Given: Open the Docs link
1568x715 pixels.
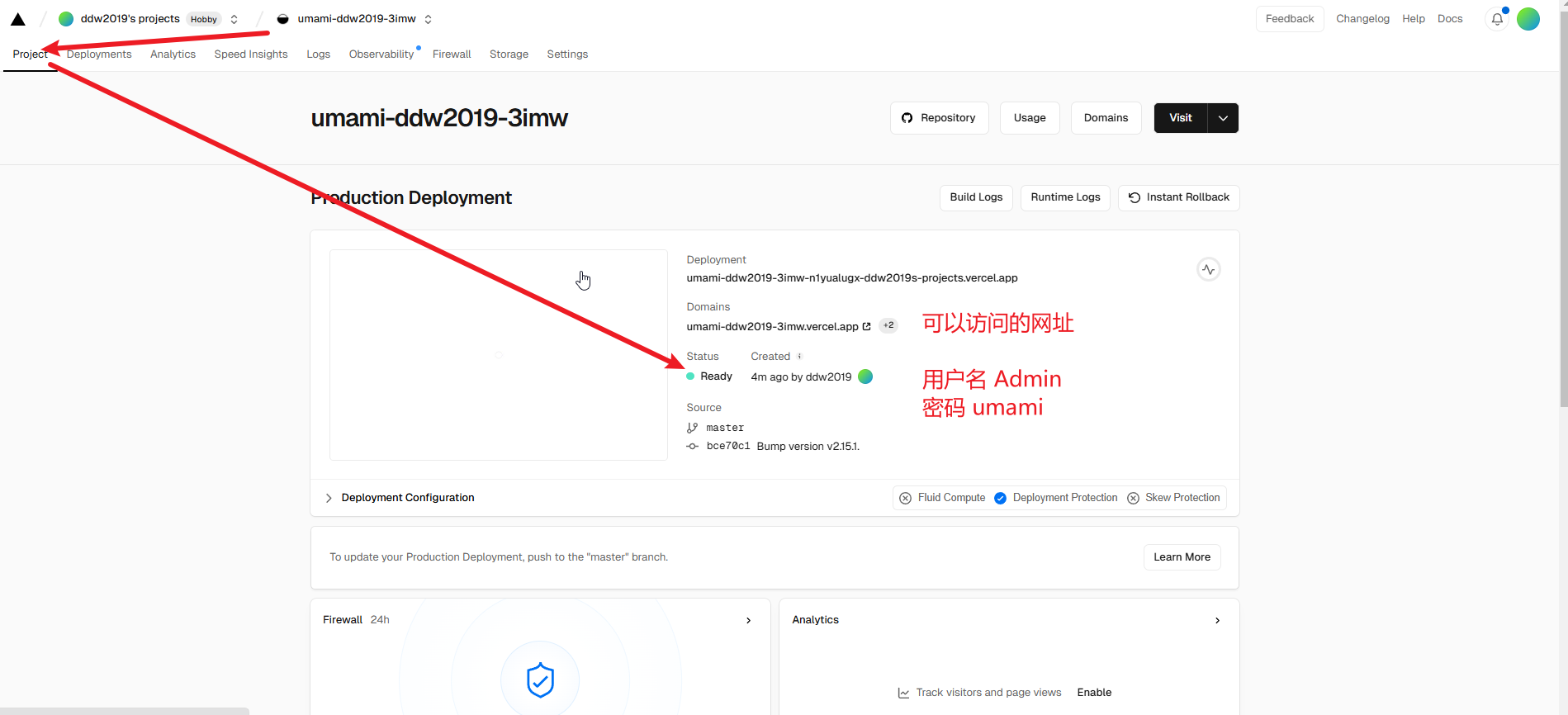Looking at the screenshot, I should 1450,19.
